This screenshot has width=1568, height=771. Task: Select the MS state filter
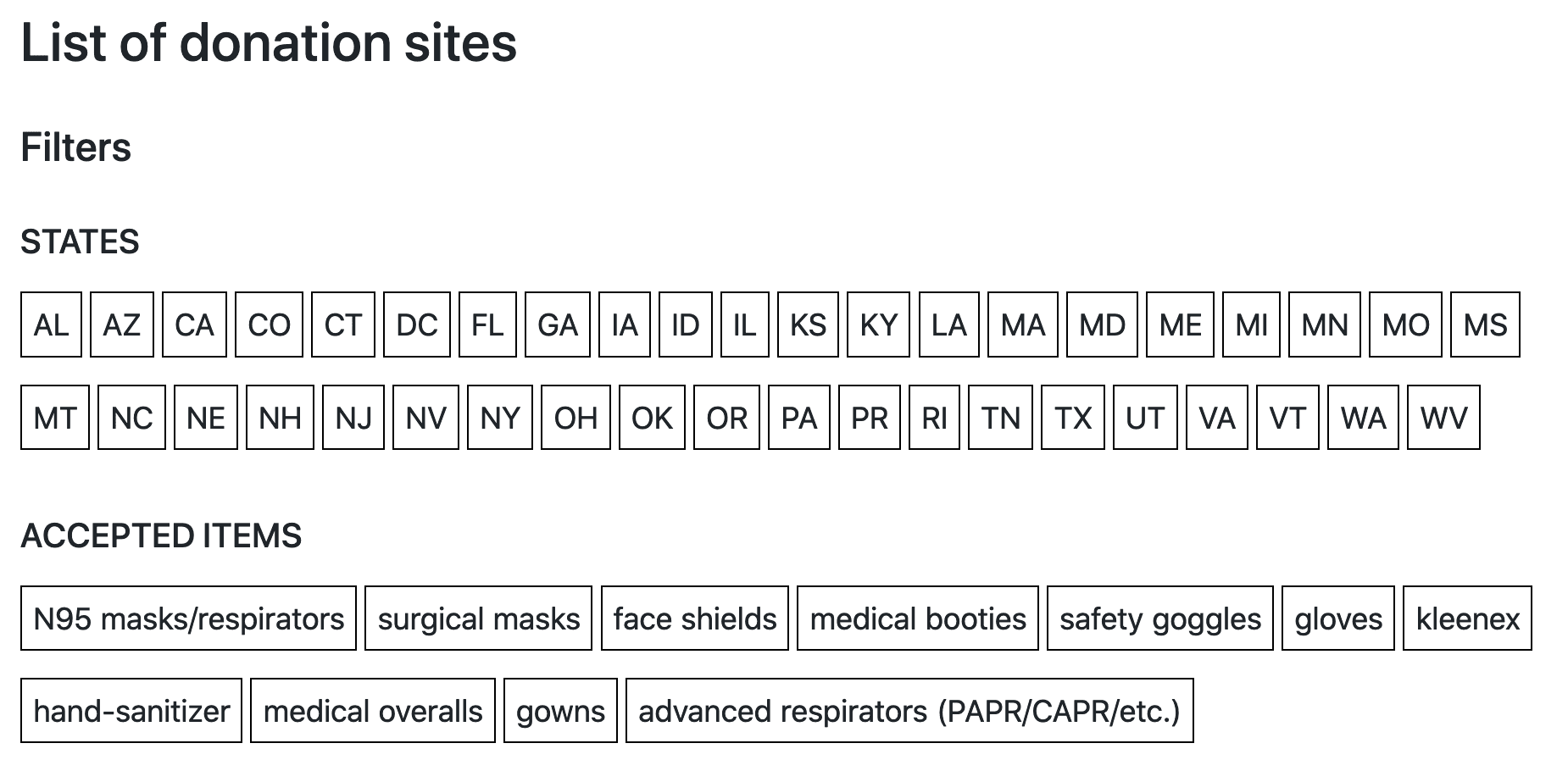click(1485, 324)
